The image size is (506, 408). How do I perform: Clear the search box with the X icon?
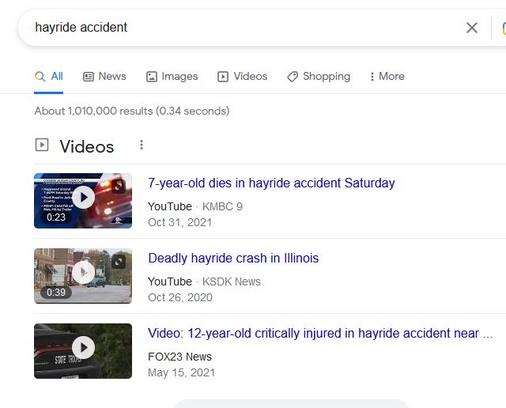[472, 28]
